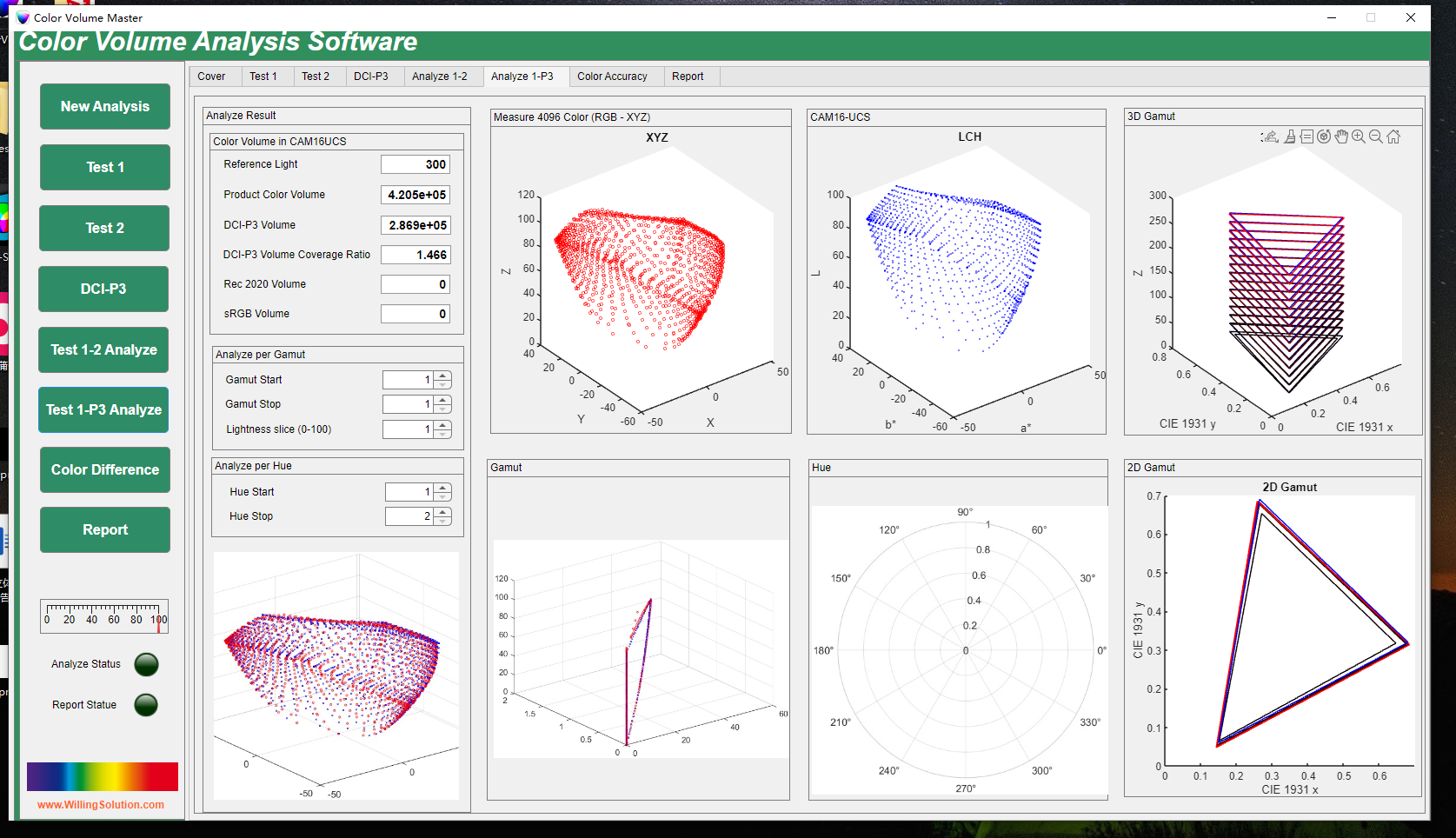Image resolution: width=1456 pixels, height=838 pixels.
Task: Click the Report Statue indicator lamp
Action: 146,705
